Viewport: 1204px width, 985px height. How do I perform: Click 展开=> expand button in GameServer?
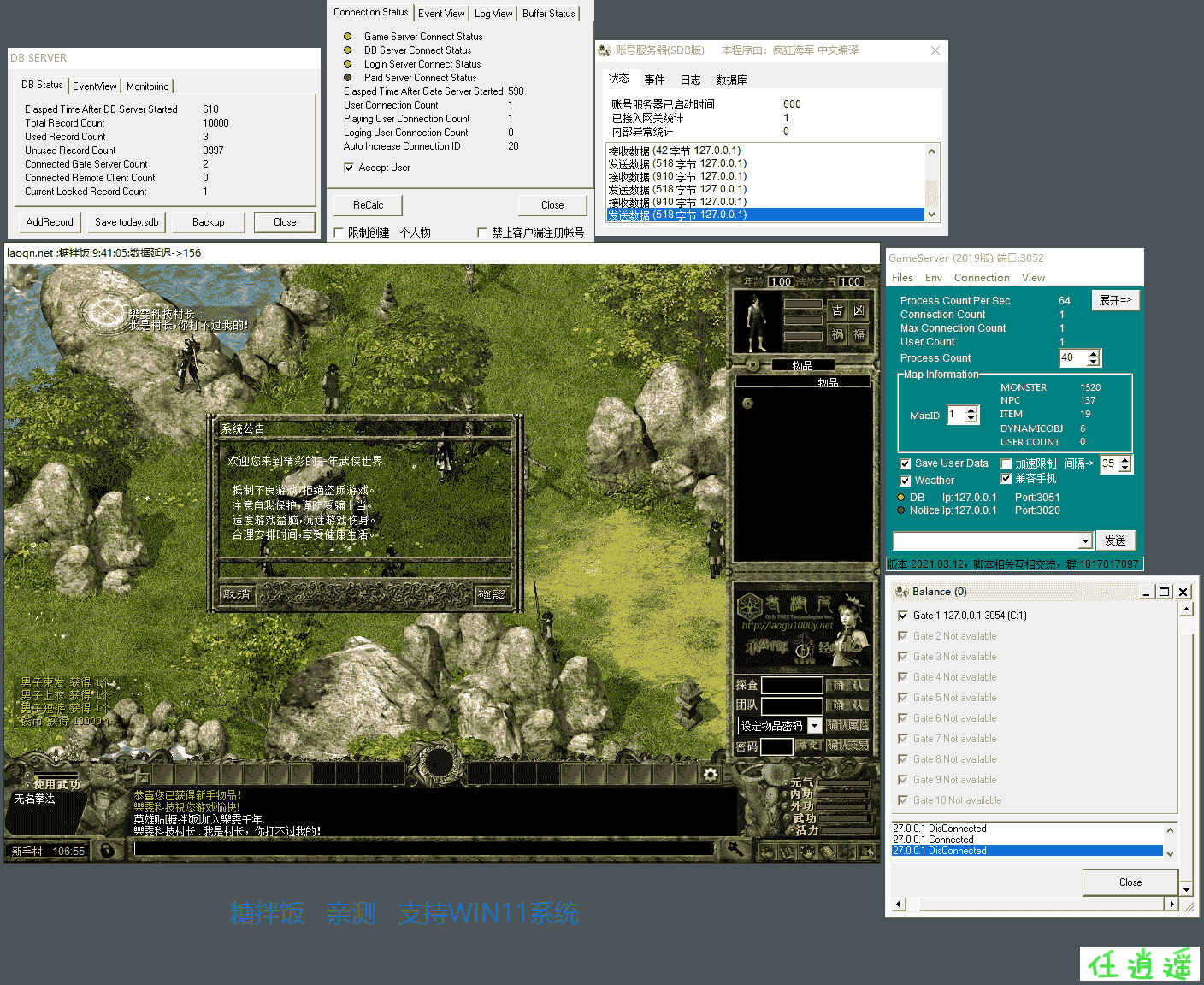(x=1115, y=300)
